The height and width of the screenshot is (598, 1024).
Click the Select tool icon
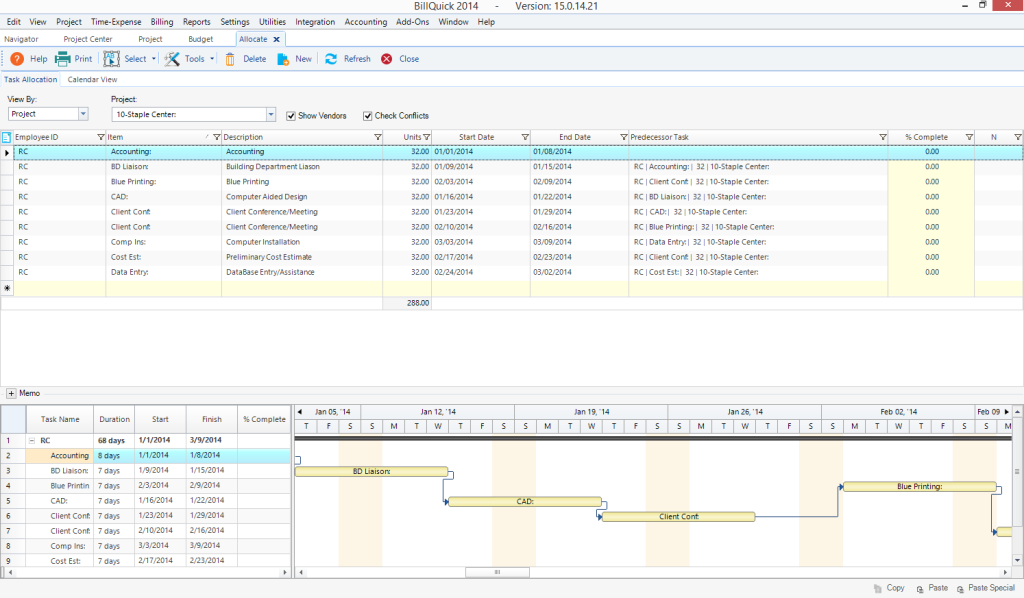point(111,59)
